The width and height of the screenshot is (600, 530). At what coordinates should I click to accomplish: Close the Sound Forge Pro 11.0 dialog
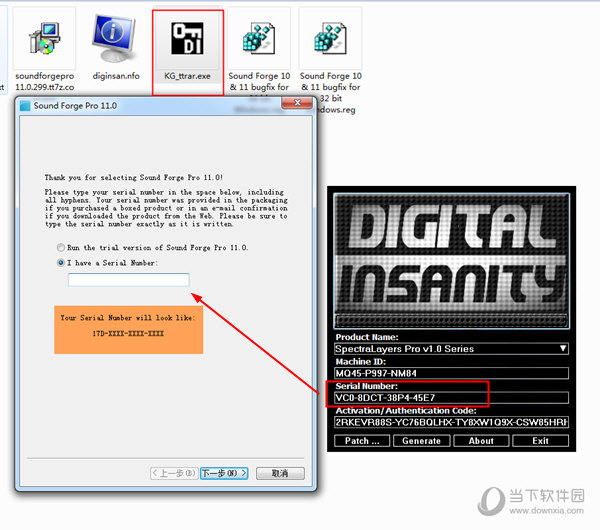[297, 103]
